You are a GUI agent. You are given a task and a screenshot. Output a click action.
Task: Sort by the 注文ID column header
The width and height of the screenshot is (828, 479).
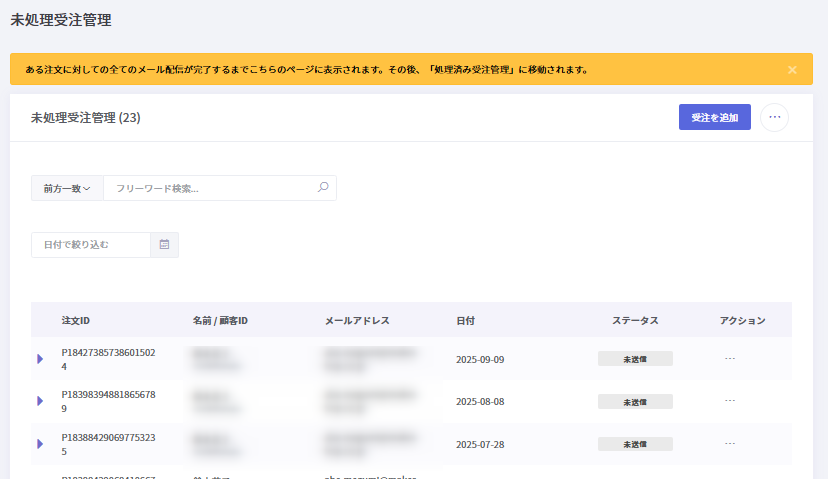(76, 320)
